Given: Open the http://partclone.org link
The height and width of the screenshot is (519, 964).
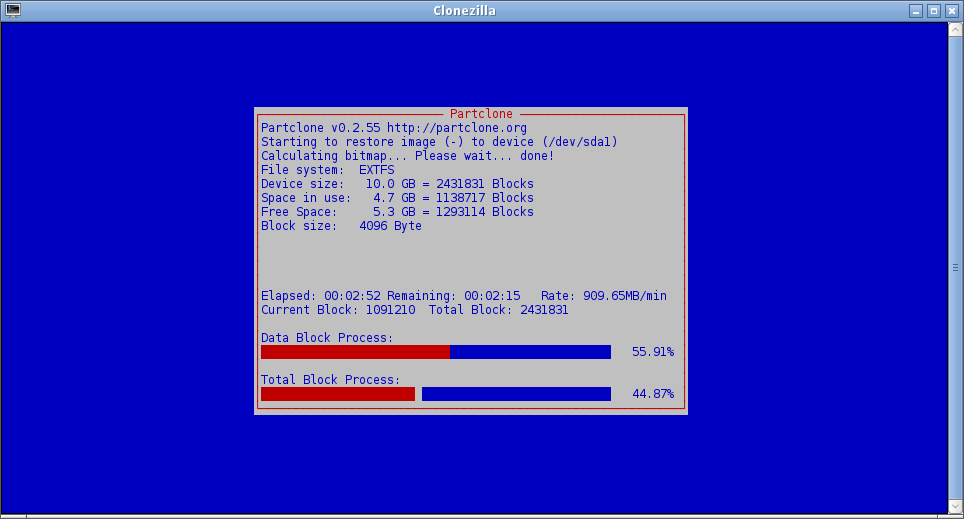Looking at the screenshot, I should tap(456, 128).
